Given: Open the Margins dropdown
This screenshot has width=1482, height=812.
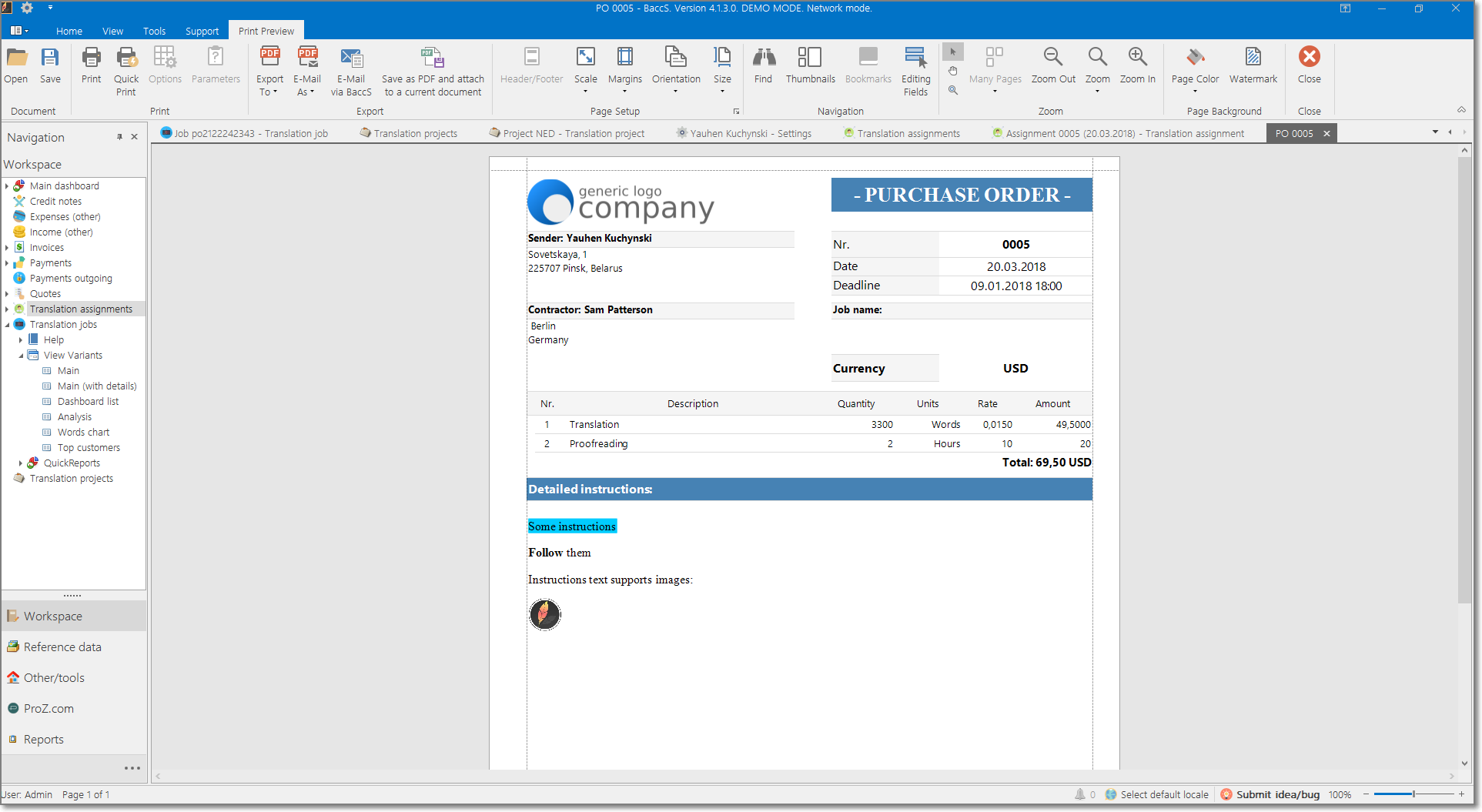Looking at the screenshot, I should pos(625,71).
